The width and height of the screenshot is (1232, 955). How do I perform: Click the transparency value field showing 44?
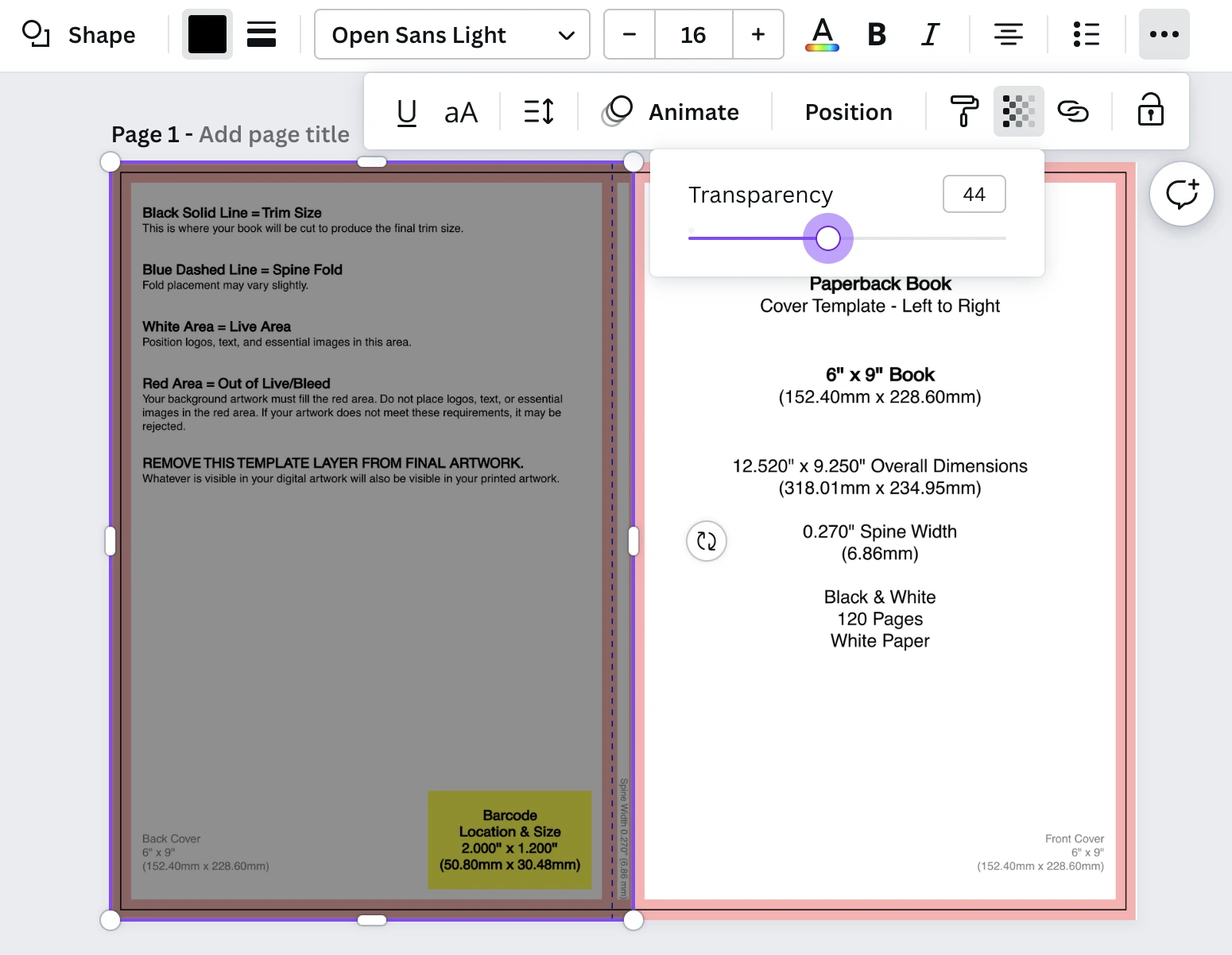click(974, 194)
